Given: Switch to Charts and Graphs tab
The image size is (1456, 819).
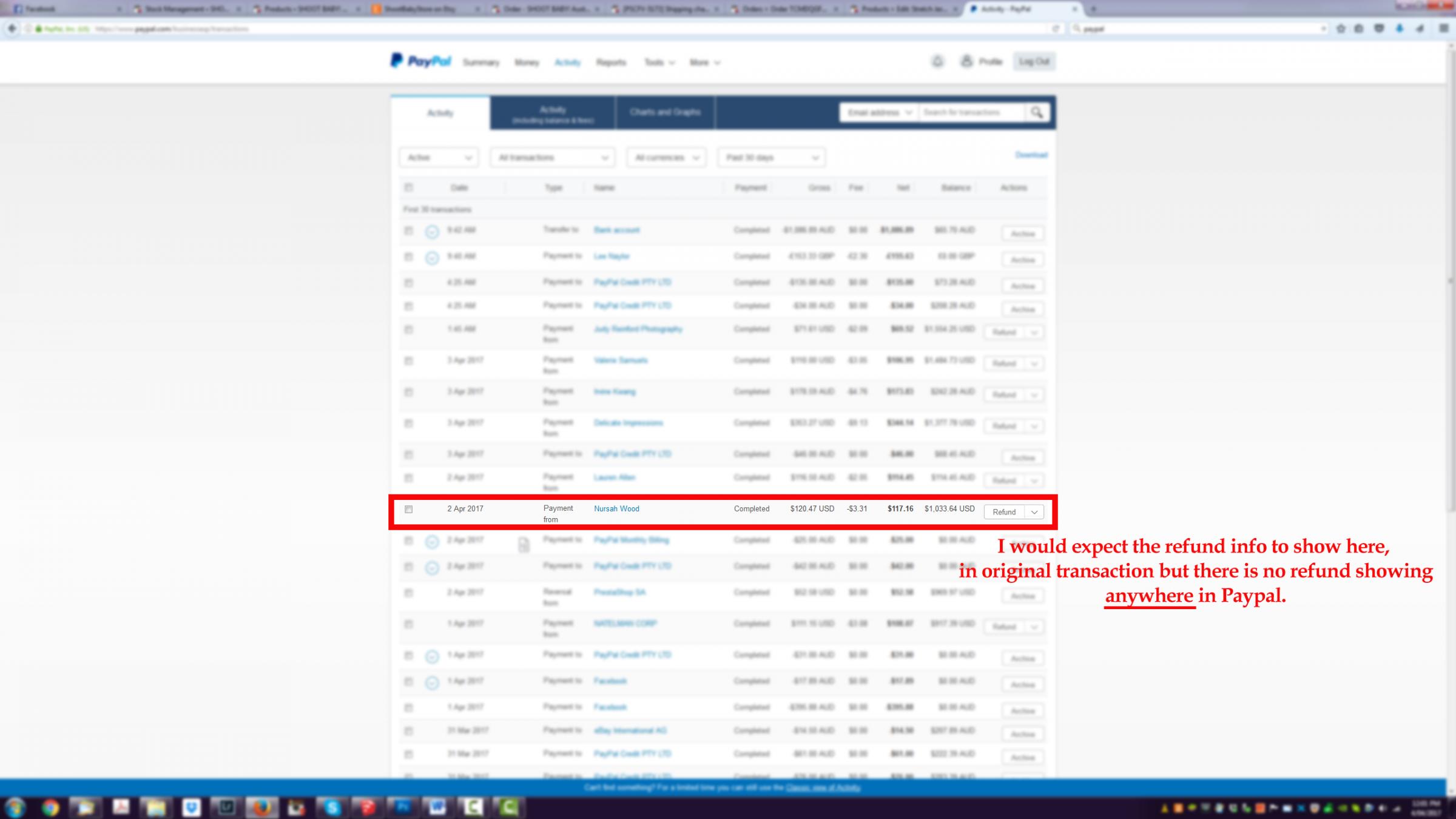Looking at the screenshot, I should coord(665,112).
